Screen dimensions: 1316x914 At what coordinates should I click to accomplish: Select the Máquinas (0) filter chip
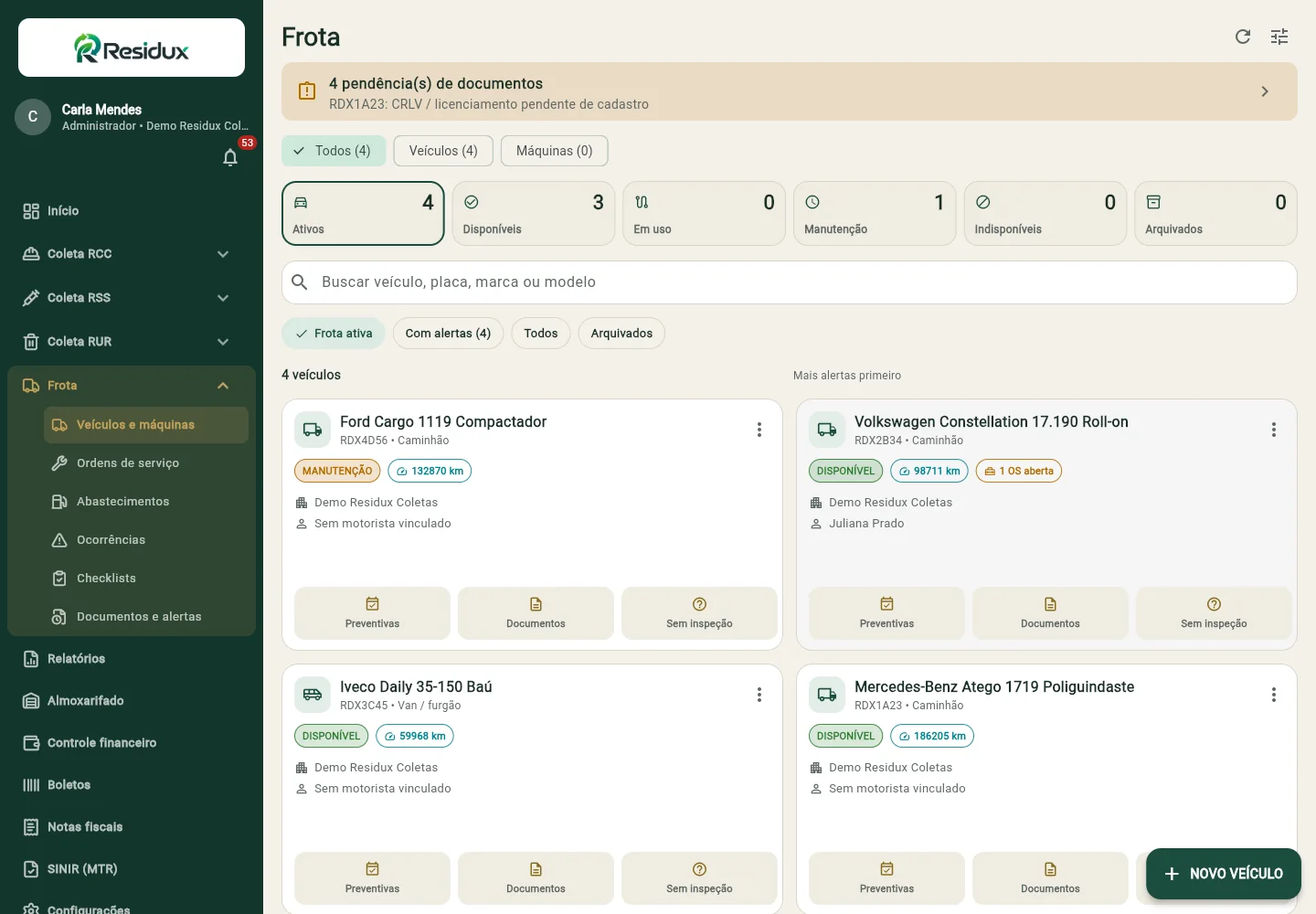pyautogui.click(x=555, y=151)
